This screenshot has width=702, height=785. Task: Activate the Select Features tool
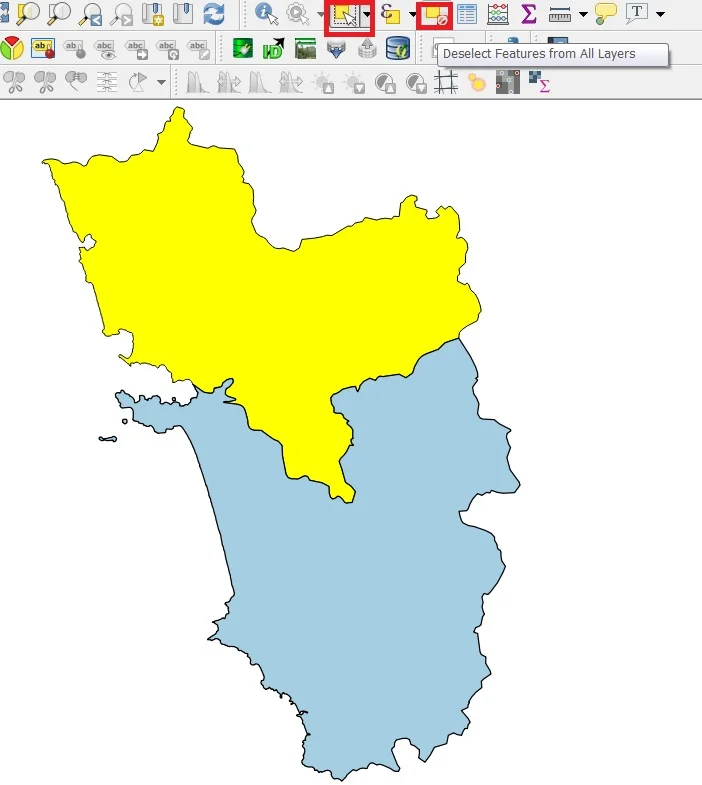(344, 15)
